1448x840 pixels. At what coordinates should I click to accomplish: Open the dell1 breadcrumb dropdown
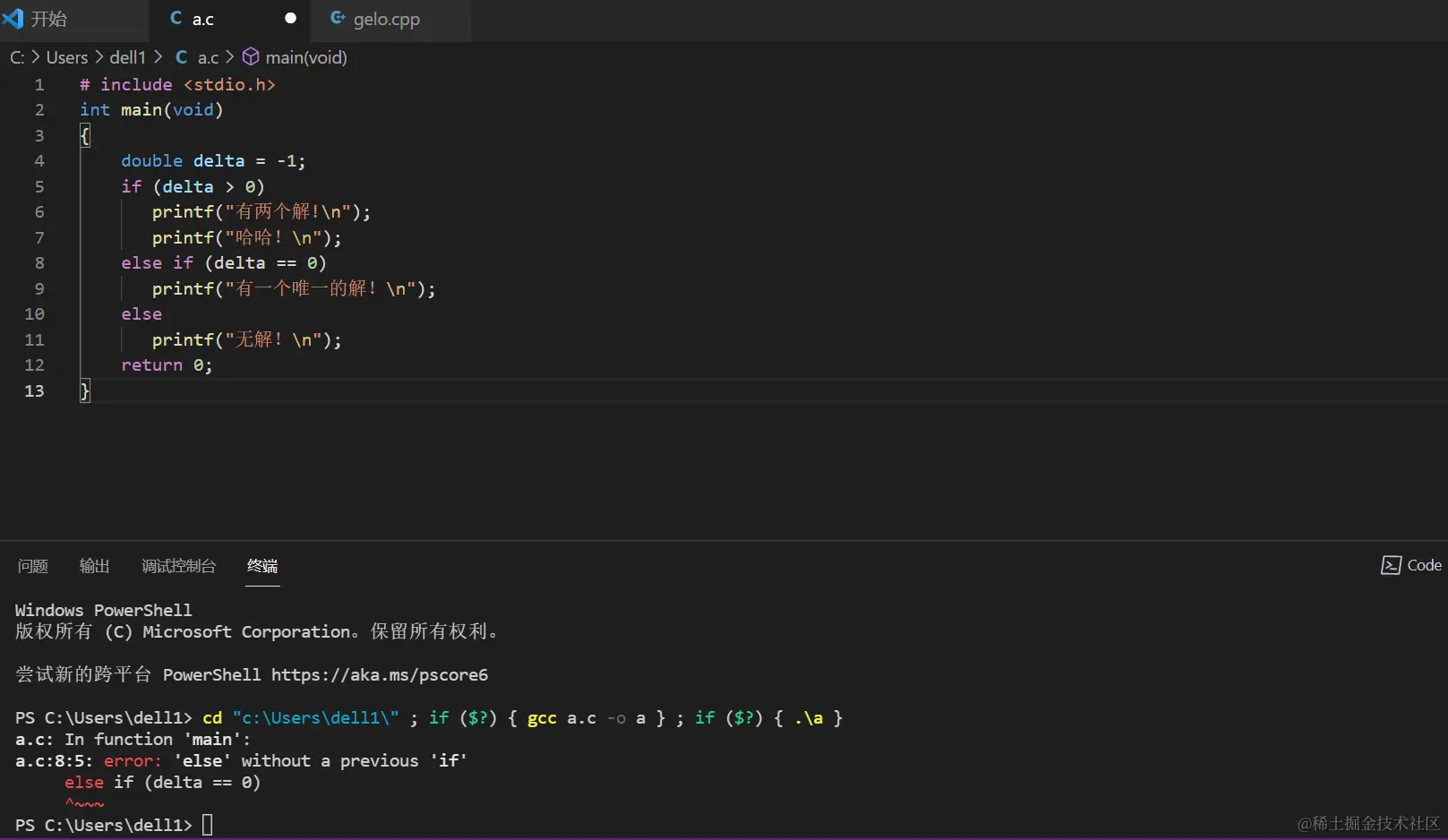pos(127,56)
